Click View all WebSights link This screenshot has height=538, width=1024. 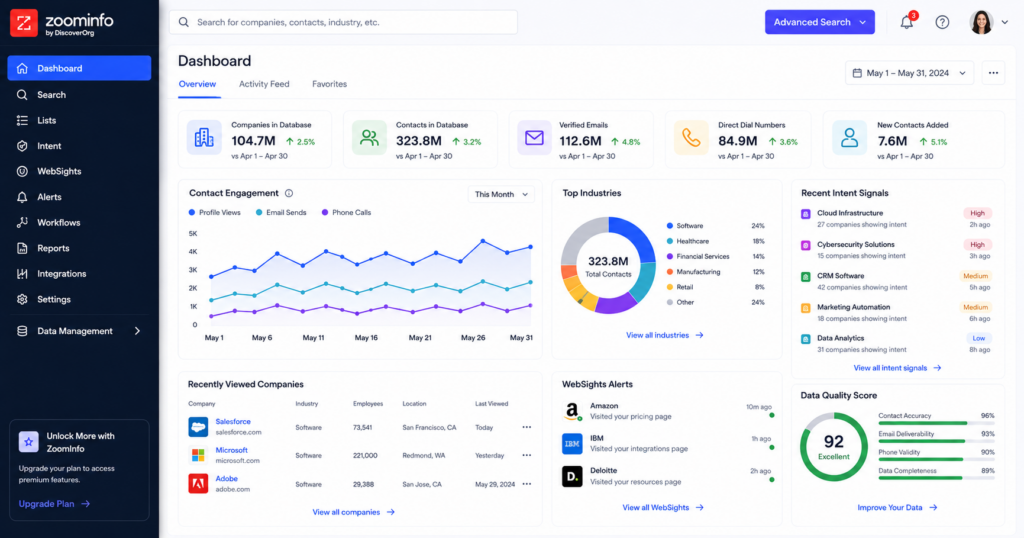pyautogui.click(x=662, y=507)
